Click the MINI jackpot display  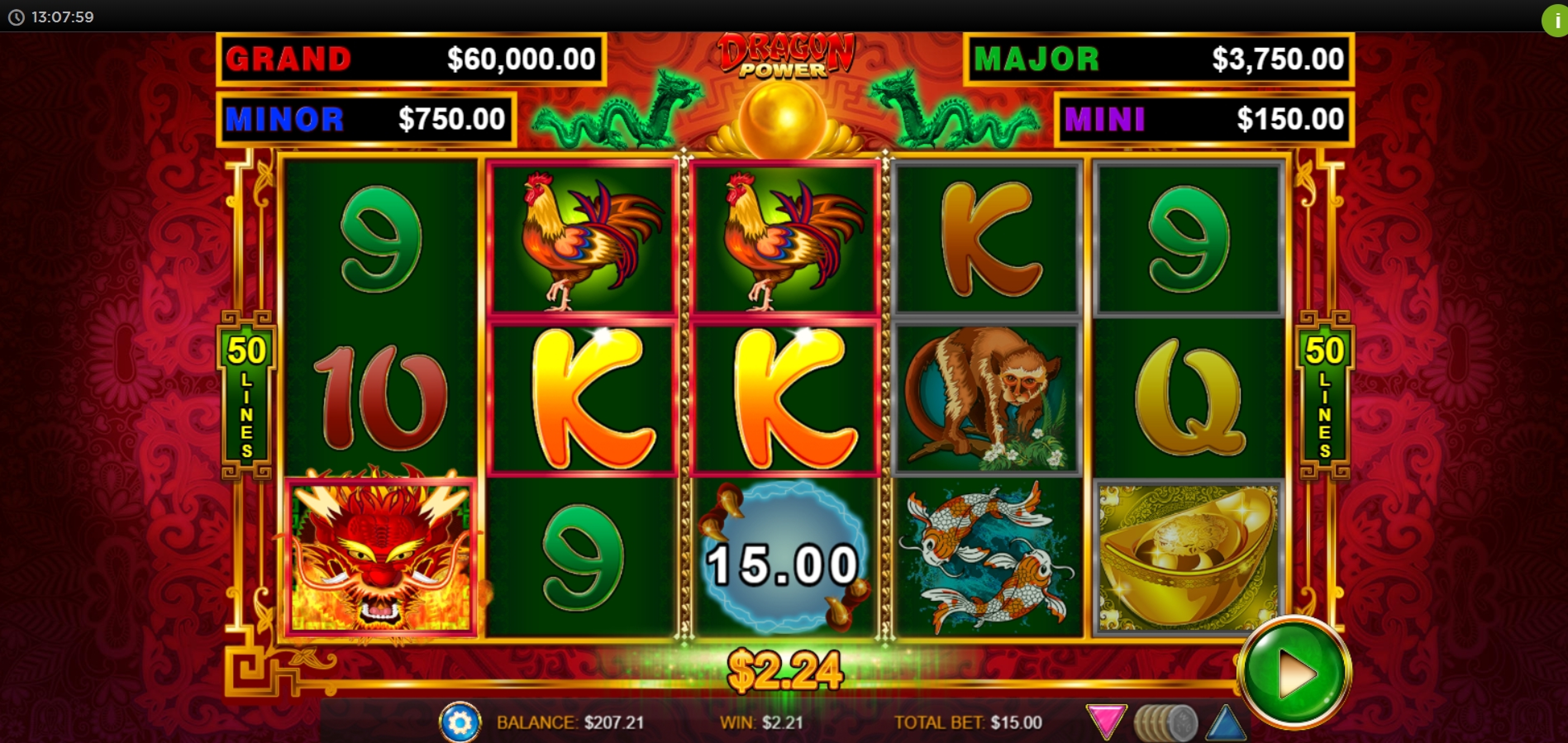click(x=1204, y=119)
